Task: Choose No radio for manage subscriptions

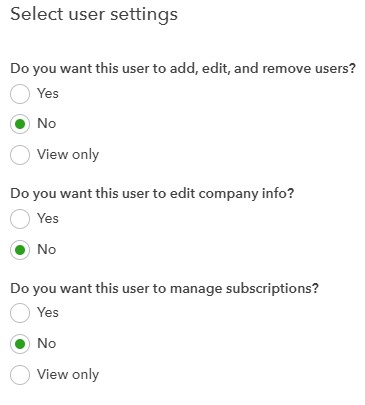Action: pos(20,344)
